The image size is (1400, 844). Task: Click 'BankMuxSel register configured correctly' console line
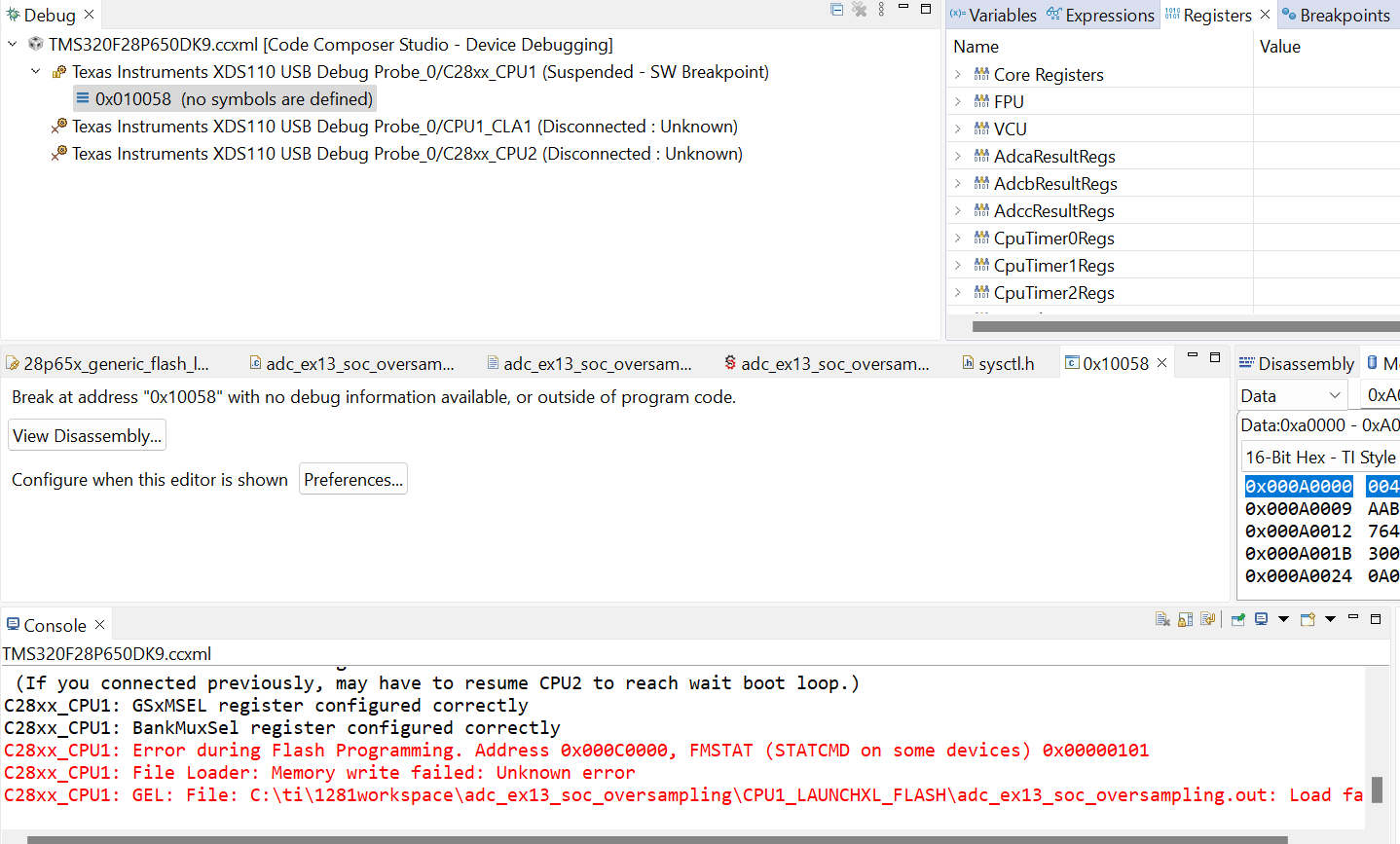(282, 727)
